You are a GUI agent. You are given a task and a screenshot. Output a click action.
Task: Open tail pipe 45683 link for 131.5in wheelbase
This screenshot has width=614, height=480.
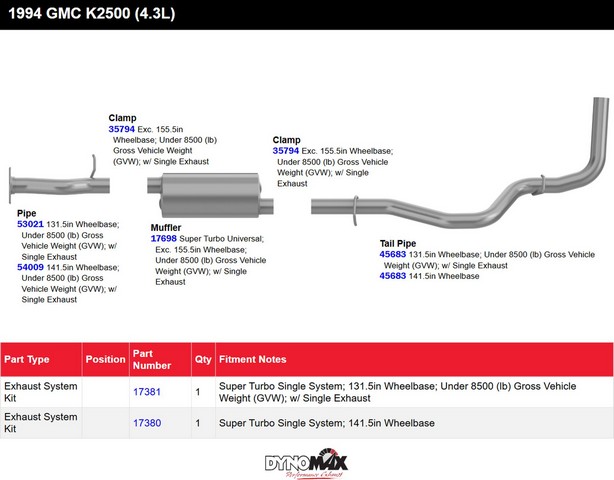click(393, 255)
